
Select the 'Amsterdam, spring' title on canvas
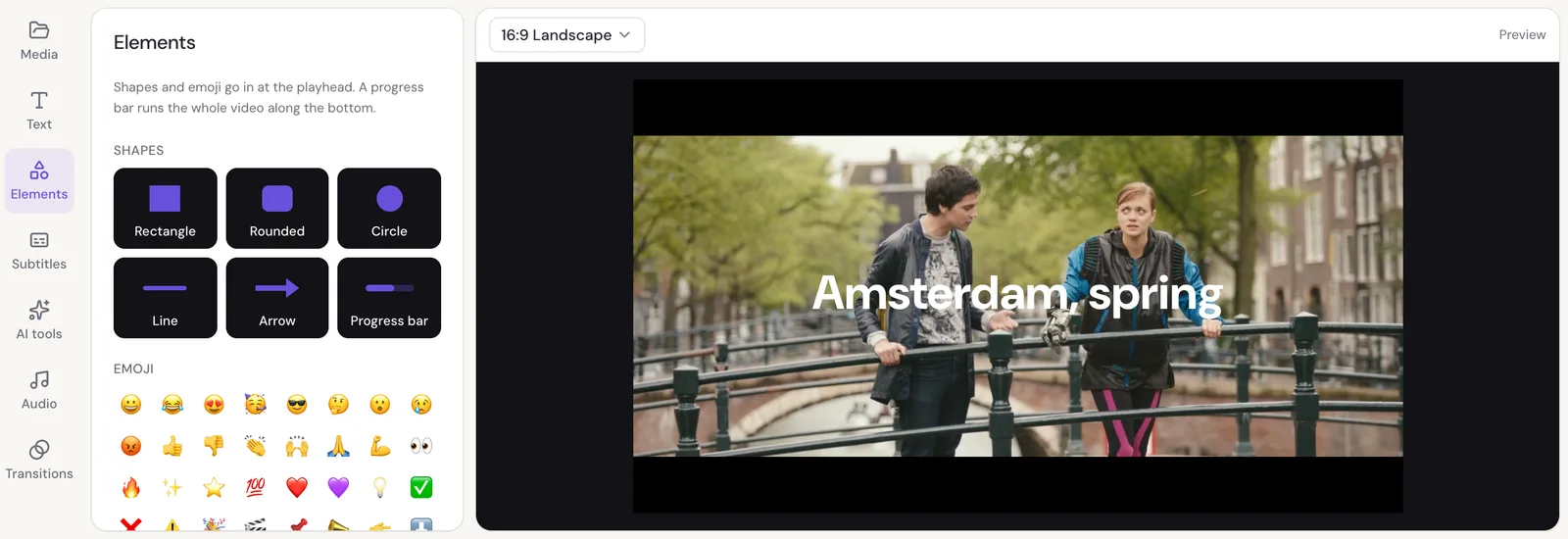click(x=1017, y=293)
